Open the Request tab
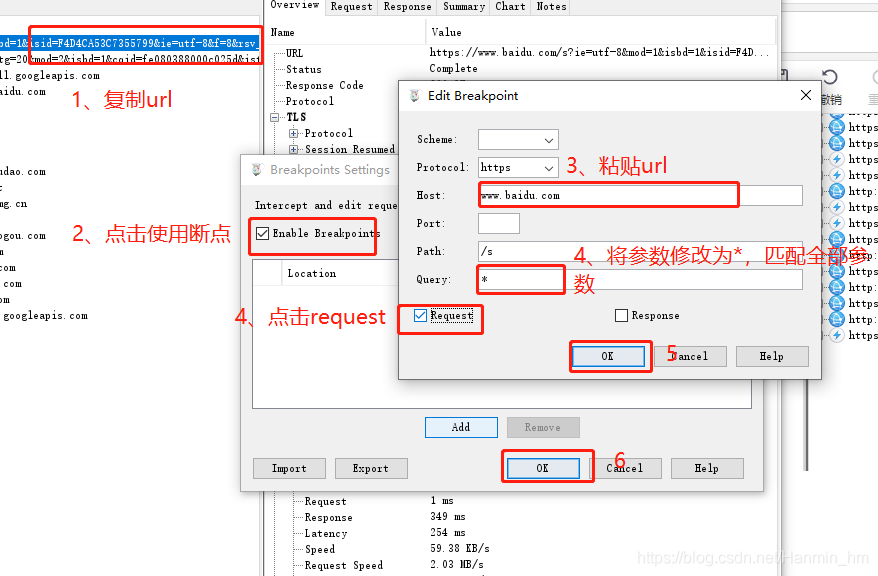This screenshot has width=878, height=576. pos(351,7)
